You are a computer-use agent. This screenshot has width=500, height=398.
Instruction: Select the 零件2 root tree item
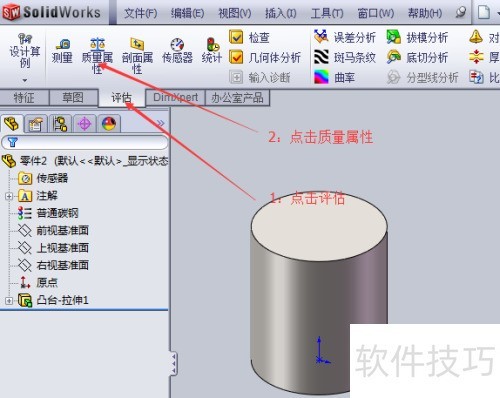pyautogui.click(x=85, y=161)
